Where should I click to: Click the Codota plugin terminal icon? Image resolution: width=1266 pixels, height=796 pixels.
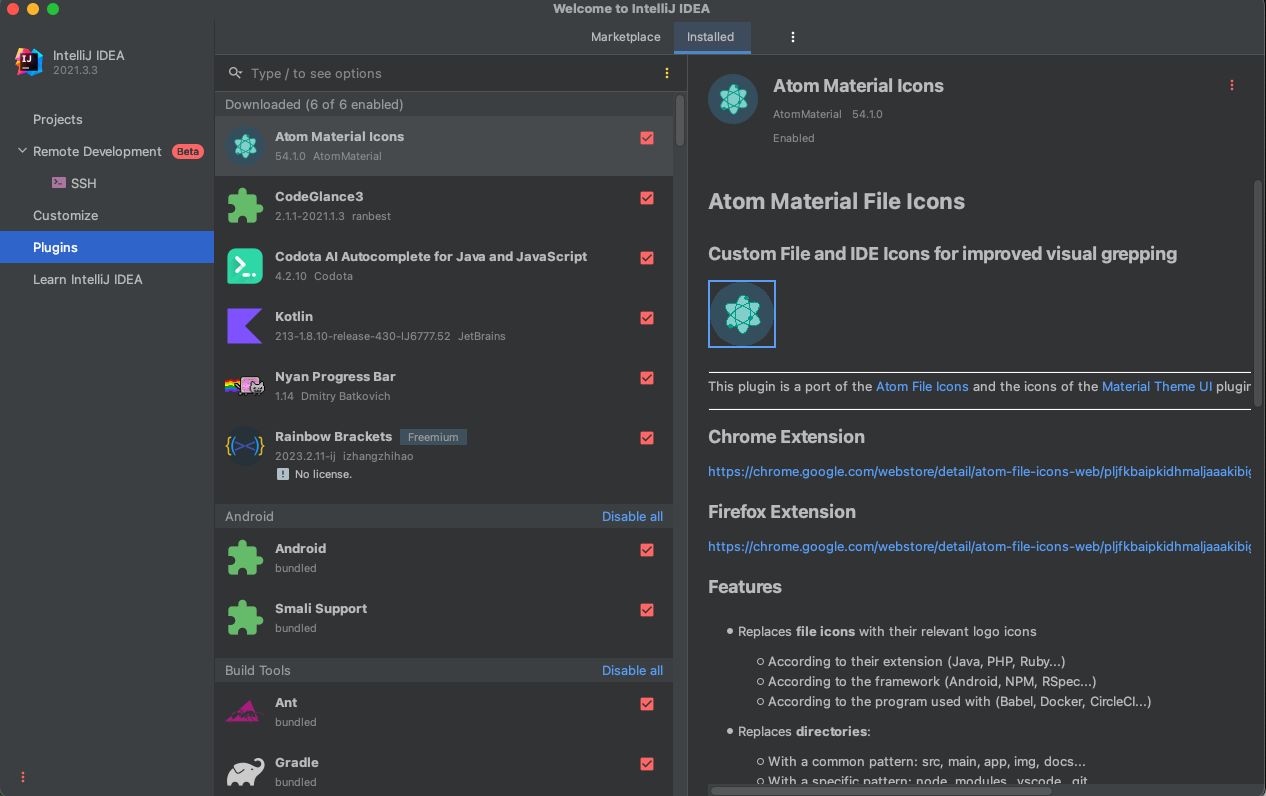click(x=245, y=266)
